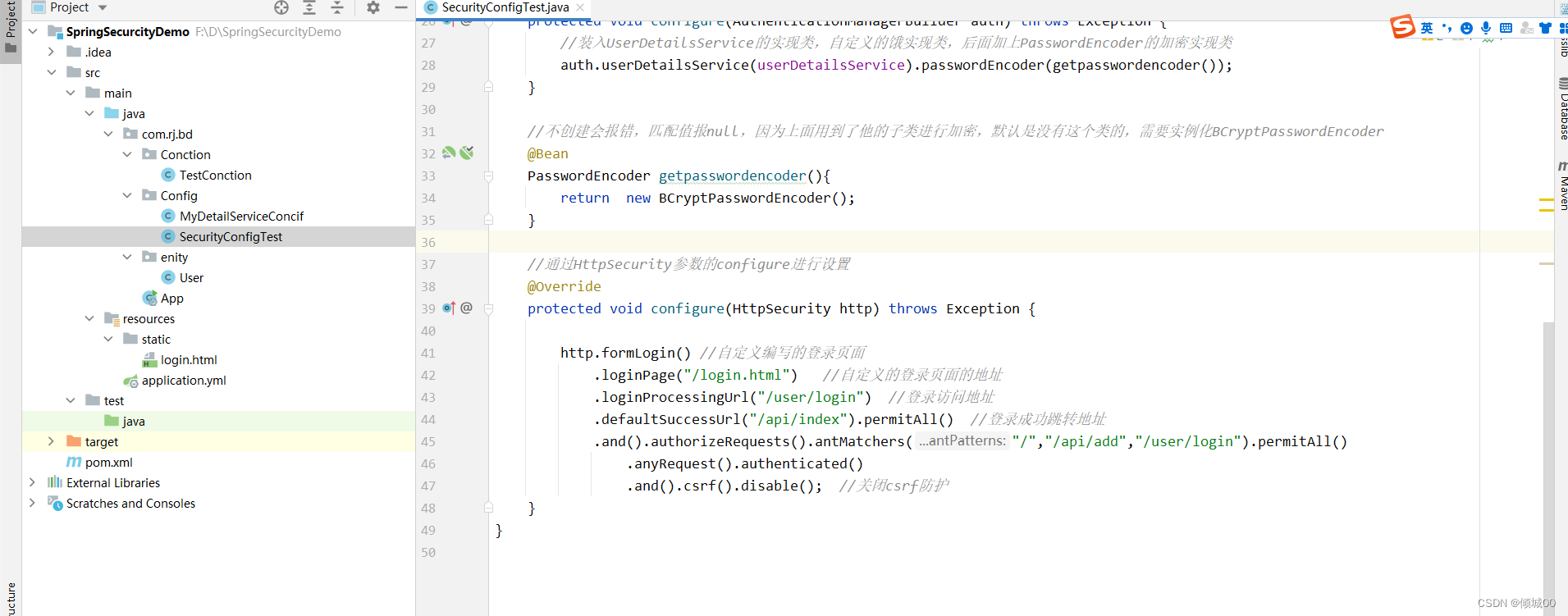Click the Sogou input method S logo

tap(1402, 27)
